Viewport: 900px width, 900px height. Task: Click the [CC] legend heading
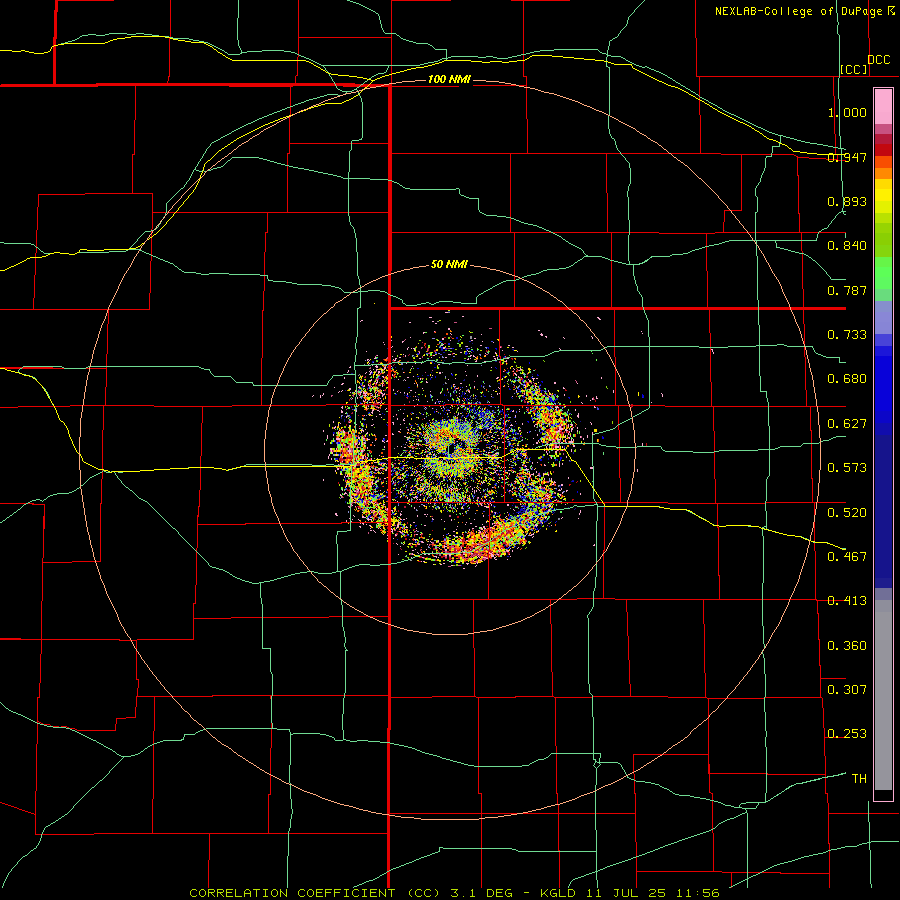[x=853, y=69]
